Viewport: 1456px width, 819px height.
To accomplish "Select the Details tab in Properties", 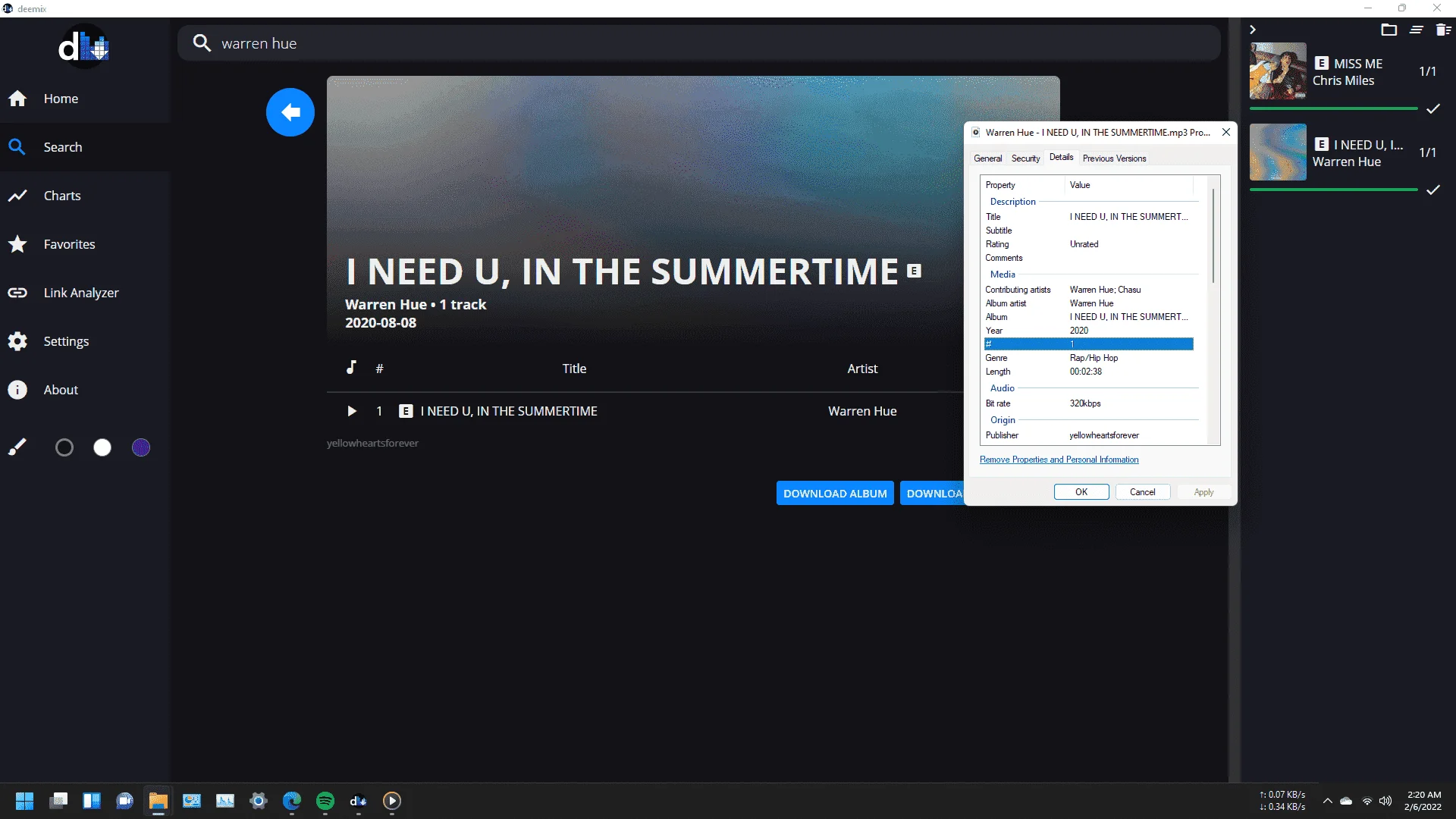I will 1061,157.
